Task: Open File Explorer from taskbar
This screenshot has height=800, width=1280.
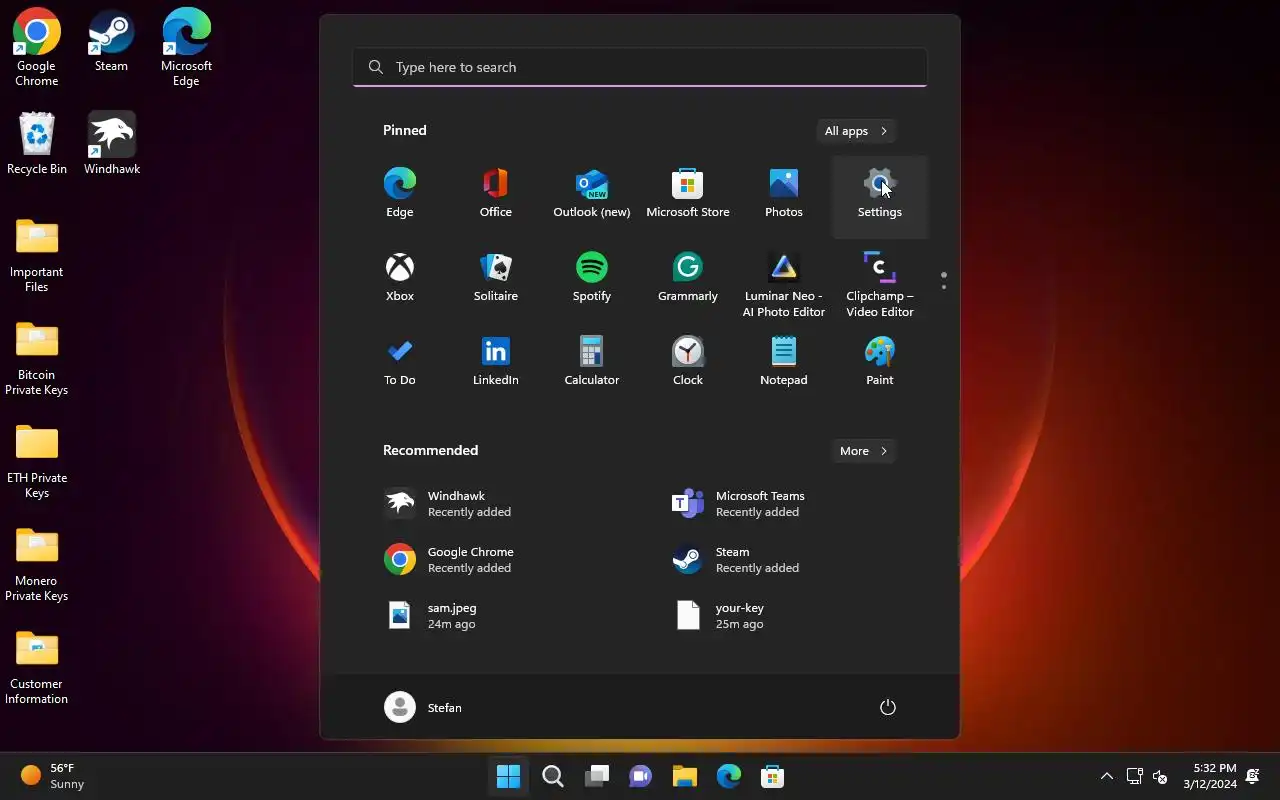Action: [x=685, y=776]
